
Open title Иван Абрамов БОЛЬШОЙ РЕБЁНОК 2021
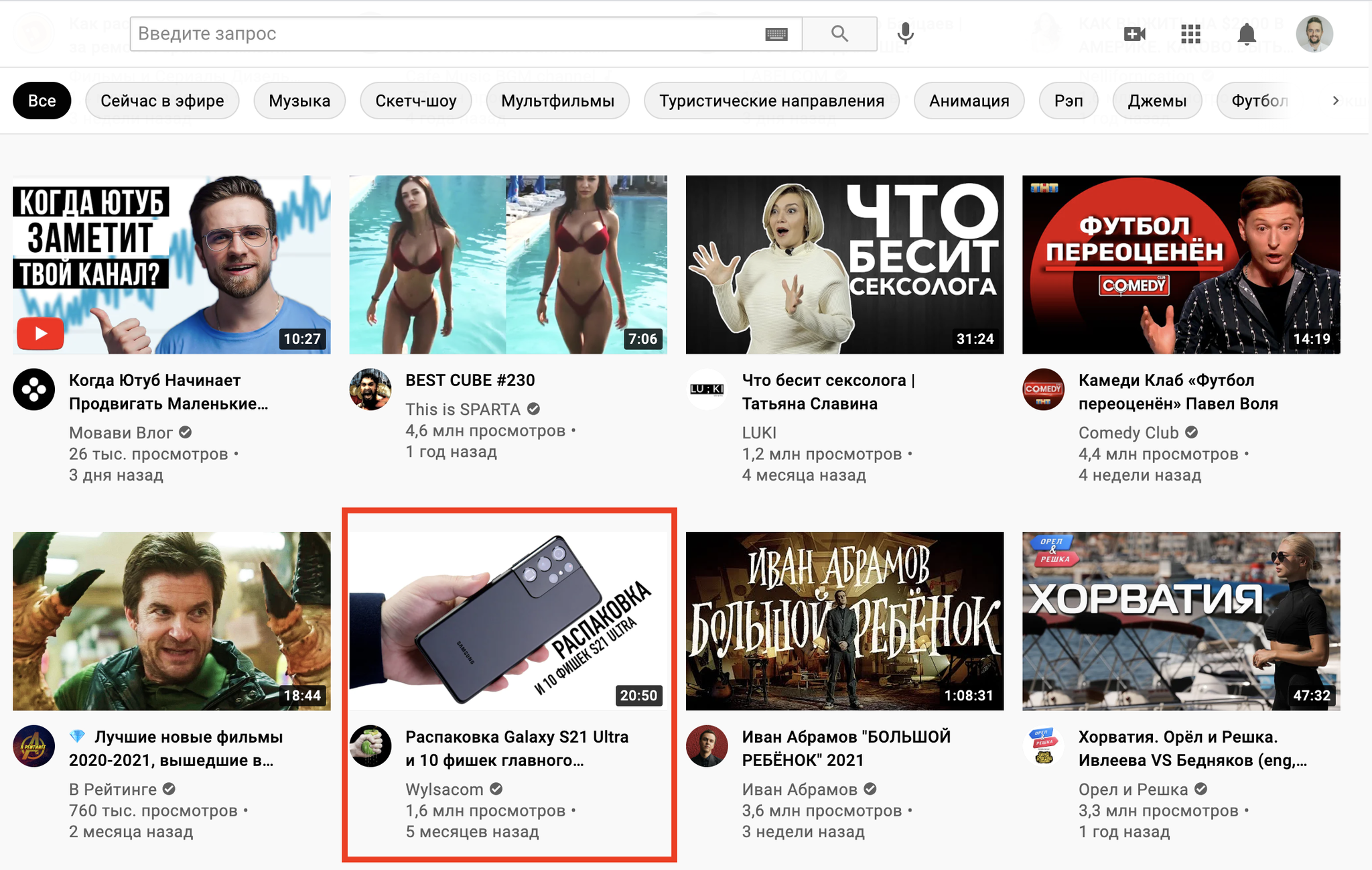click(x=846, y=749)
